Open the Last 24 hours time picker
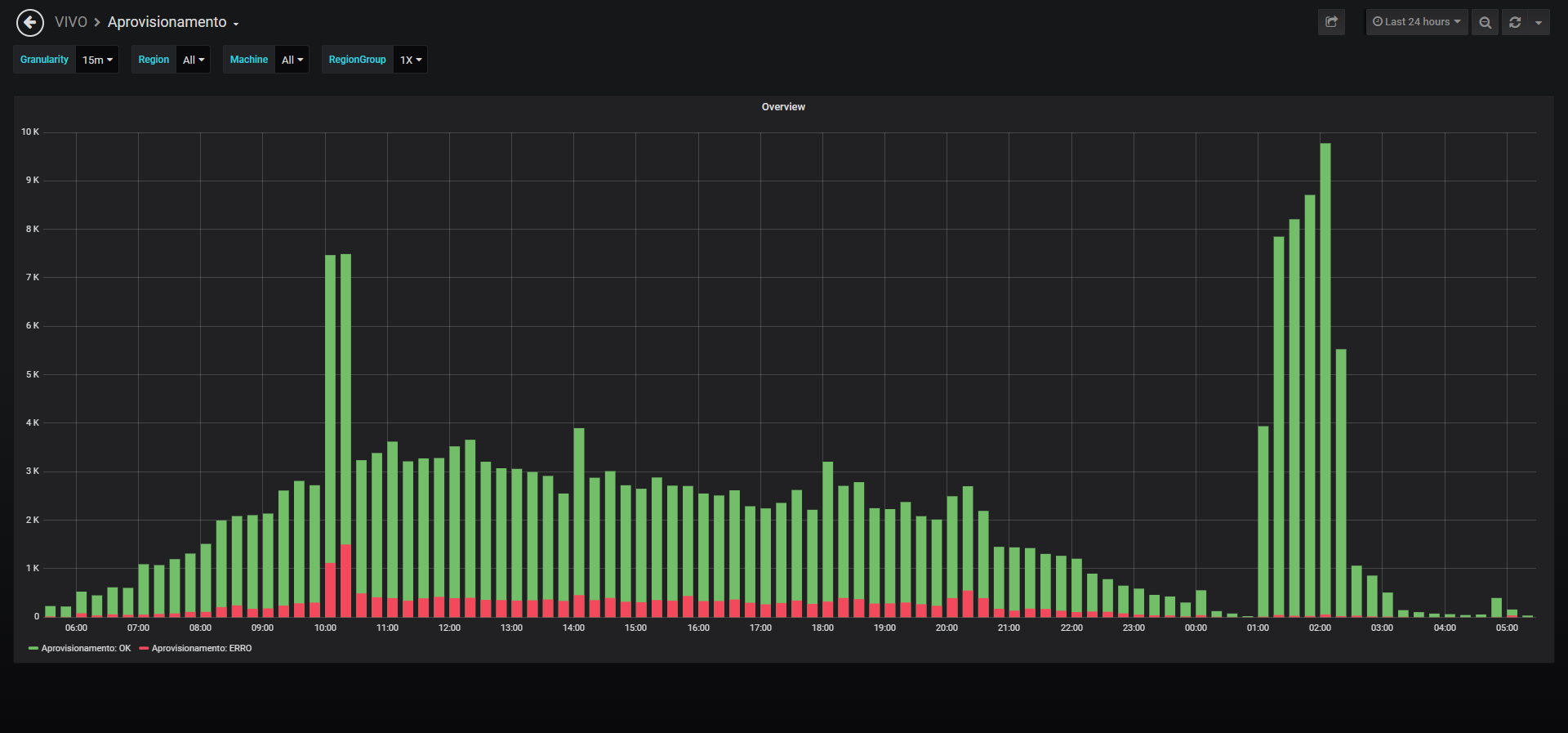Screen dimensions: 1568x733 click(1417, 22)
